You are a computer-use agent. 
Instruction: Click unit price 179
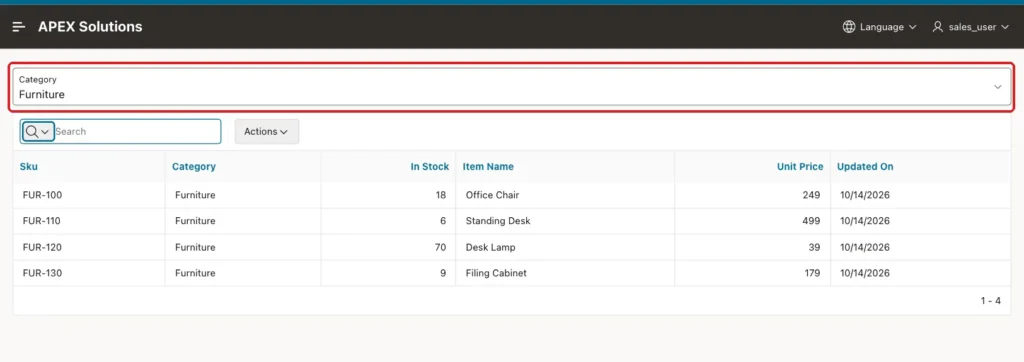coord(812,273)
